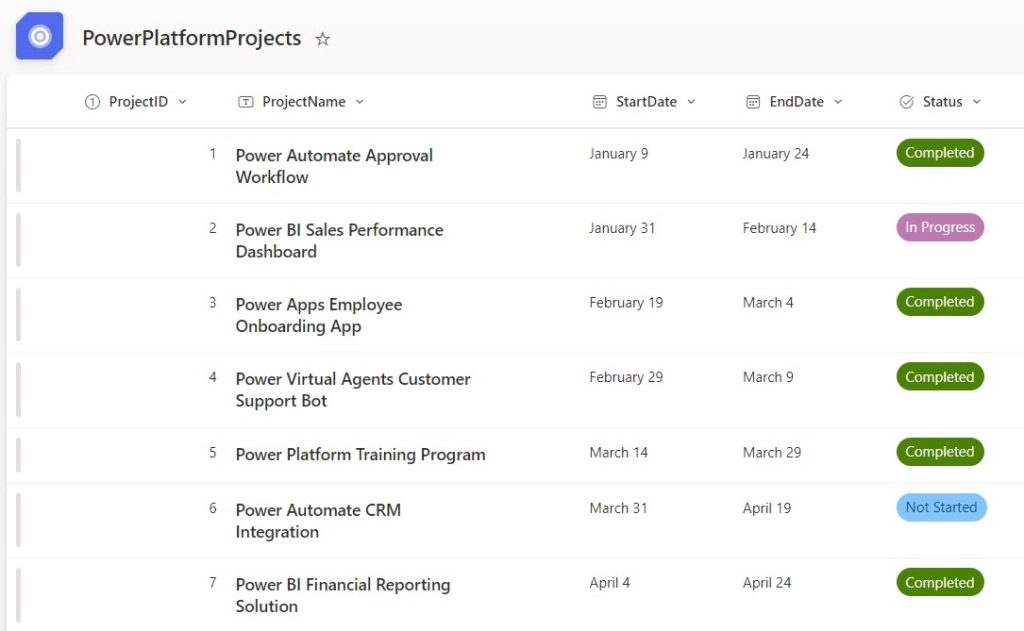The image size is (1024, 631).
Task: Click the ProjectID number type icon
Action: (93, 102)
